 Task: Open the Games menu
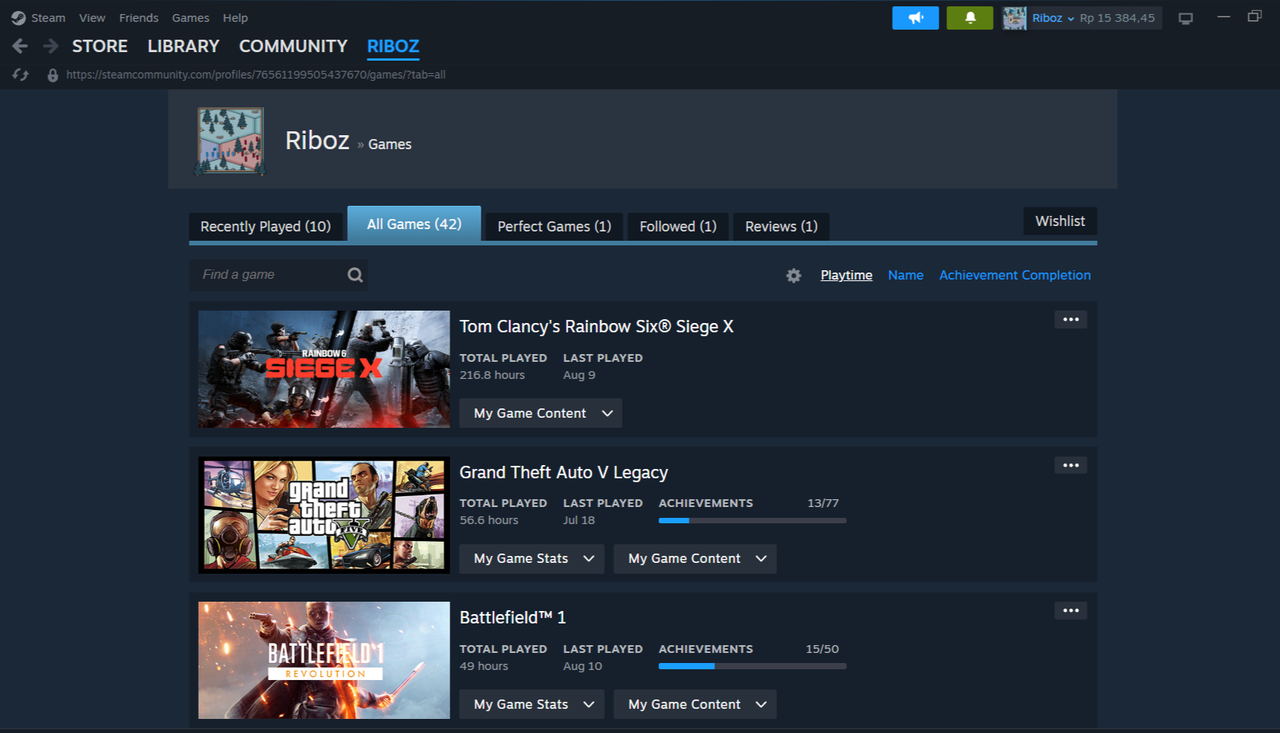(191, 18)
